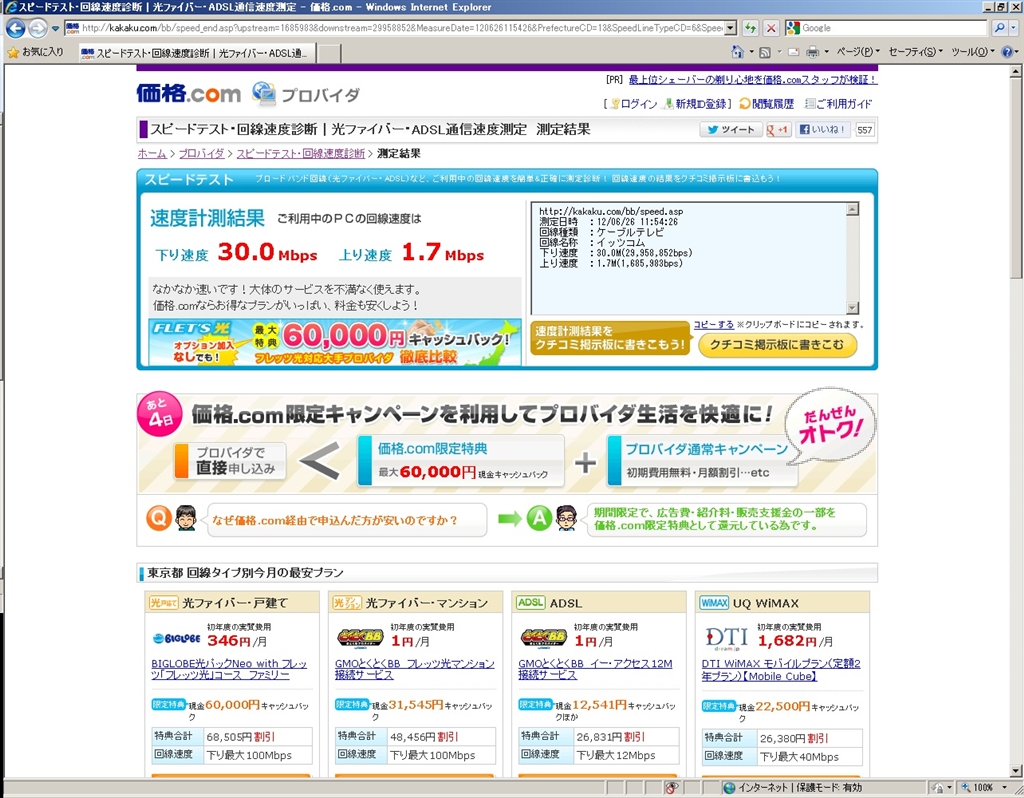Click the 価格.com限定キャンペーン banner

pyautogui.click(x=507, y=441)
